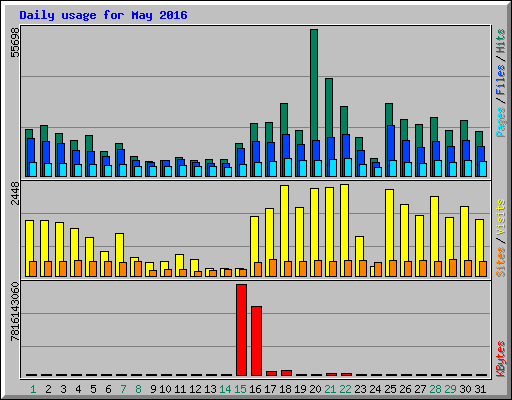Click green day label 21 on the x-axis
The width and height of the screenshot is (512, 400).
(x=330, y=389)
